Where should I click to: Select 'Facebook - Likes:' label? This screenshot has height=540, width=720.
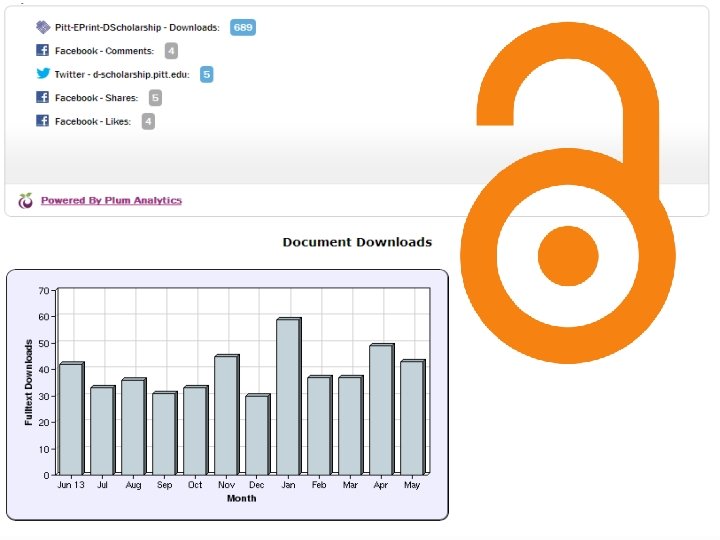pos(93,122)
